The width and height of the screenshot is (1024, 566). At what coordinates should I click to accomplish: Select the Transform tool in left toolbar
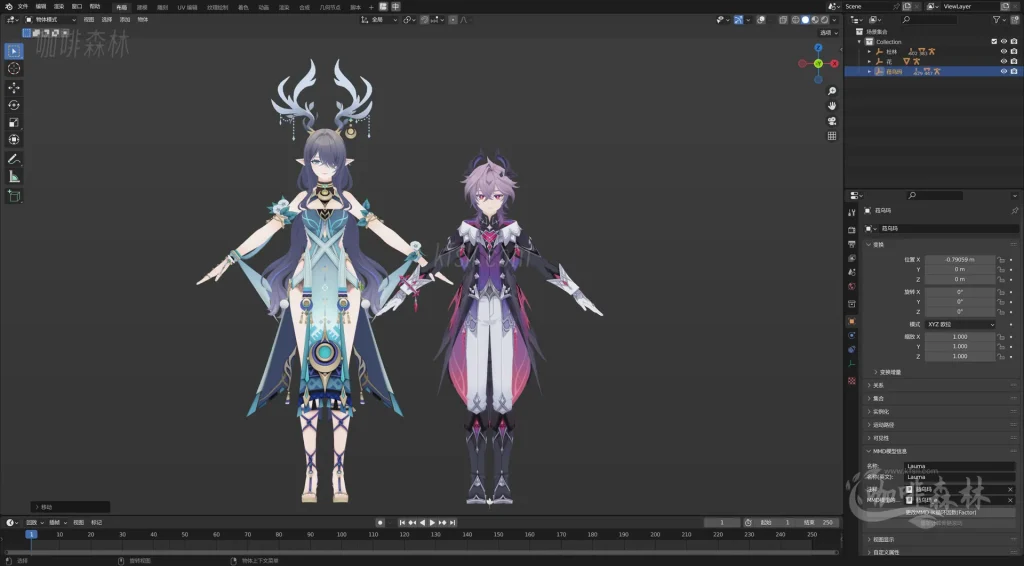click(x=14, y=140)
